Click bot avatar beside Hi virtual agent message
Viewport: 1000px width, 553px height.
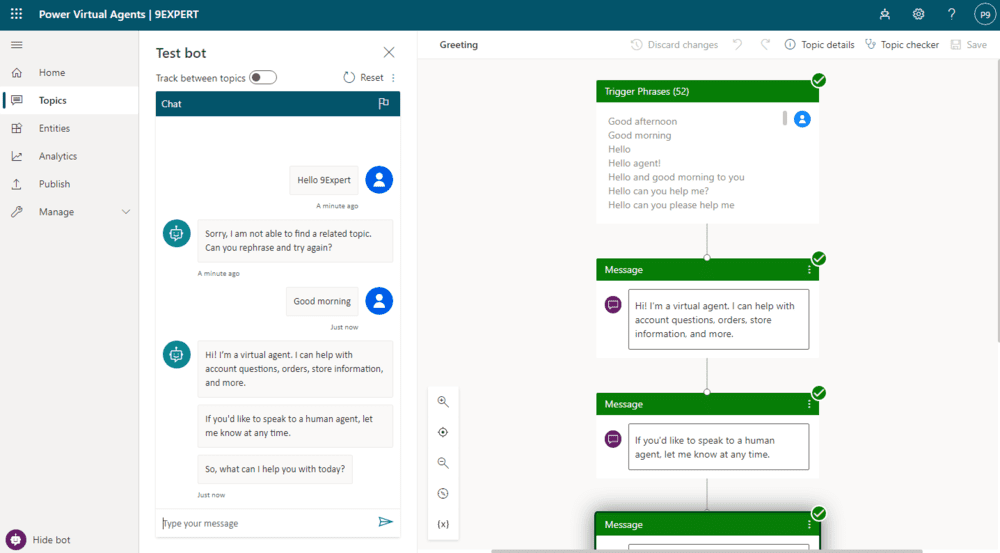tap(177, 355)
